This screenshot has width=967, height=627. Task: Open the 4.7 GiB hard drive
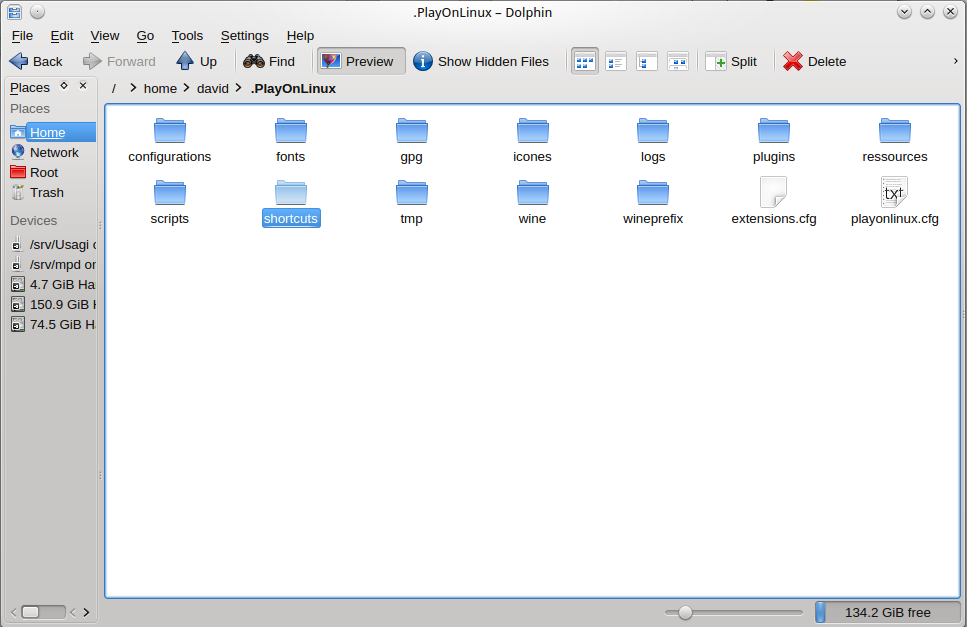point(52,284)
